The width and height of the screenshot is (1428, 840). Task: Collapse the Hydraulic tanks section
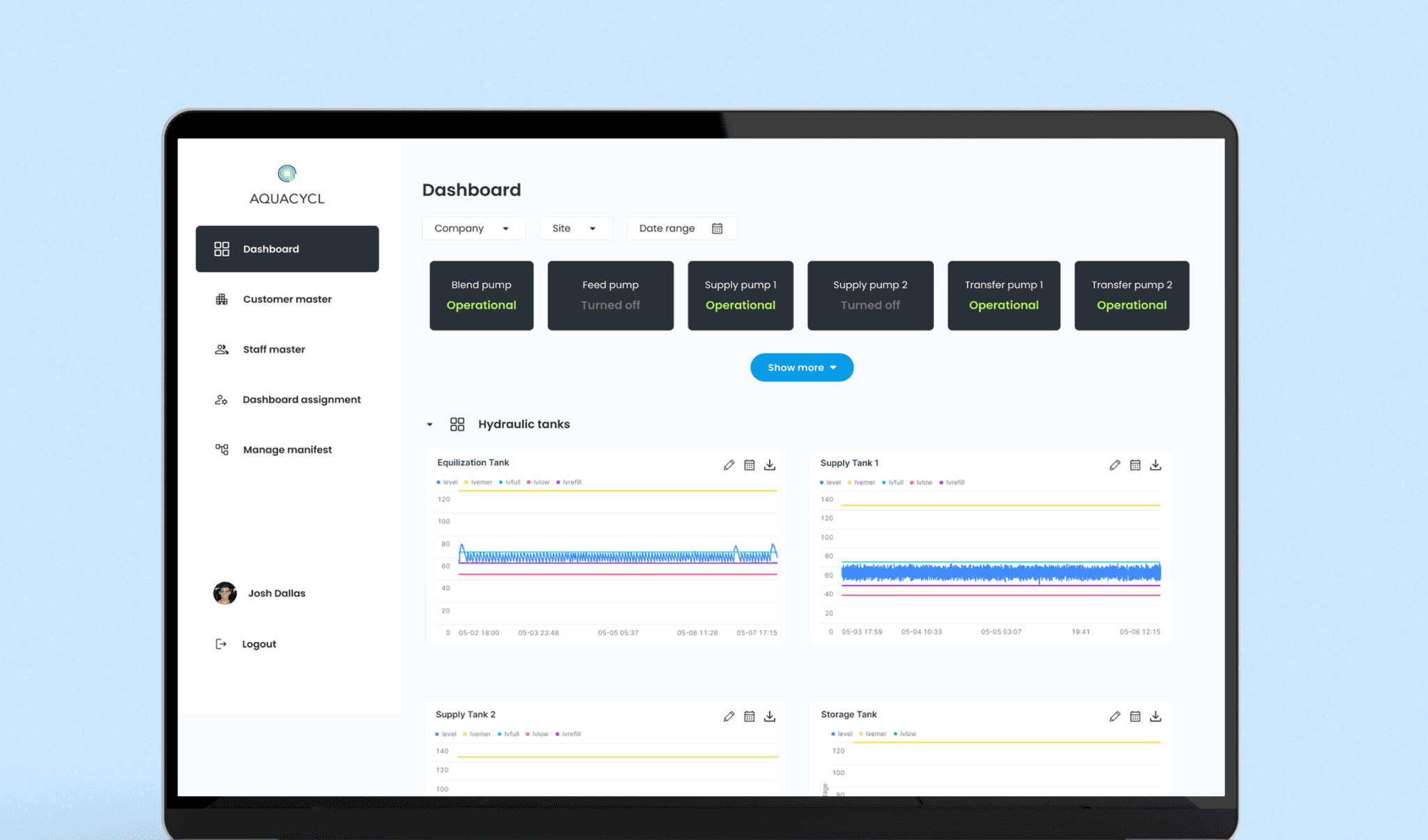(x=430, y=425)
